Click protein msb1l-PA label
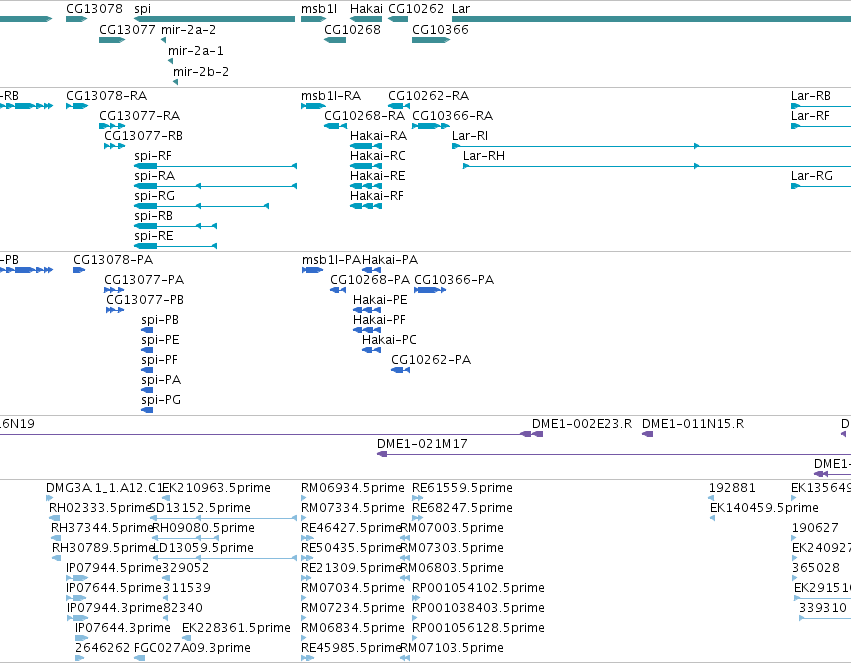851x663 pixels. point(332,260)
